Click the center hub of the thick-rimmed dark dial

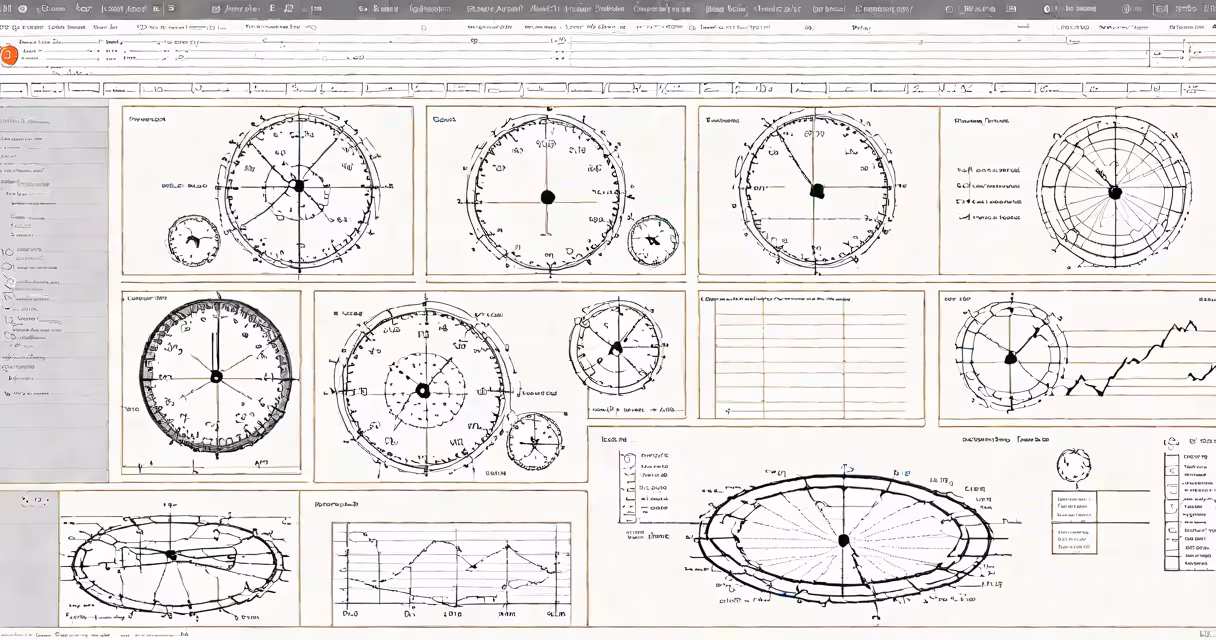(x=216, y=376)
